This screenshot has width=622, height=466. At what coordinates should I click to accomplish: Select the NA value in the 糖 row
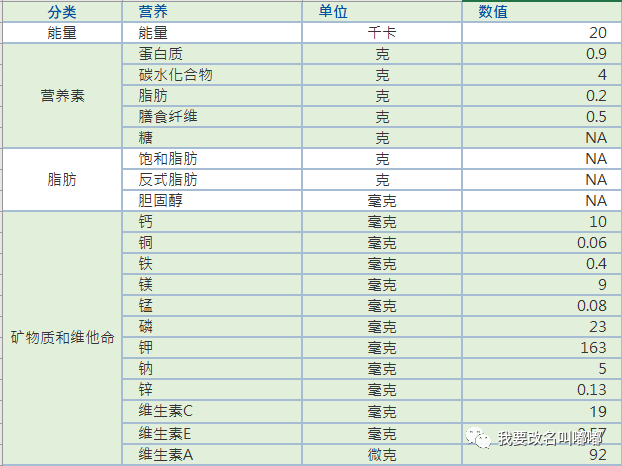point(542,138)
